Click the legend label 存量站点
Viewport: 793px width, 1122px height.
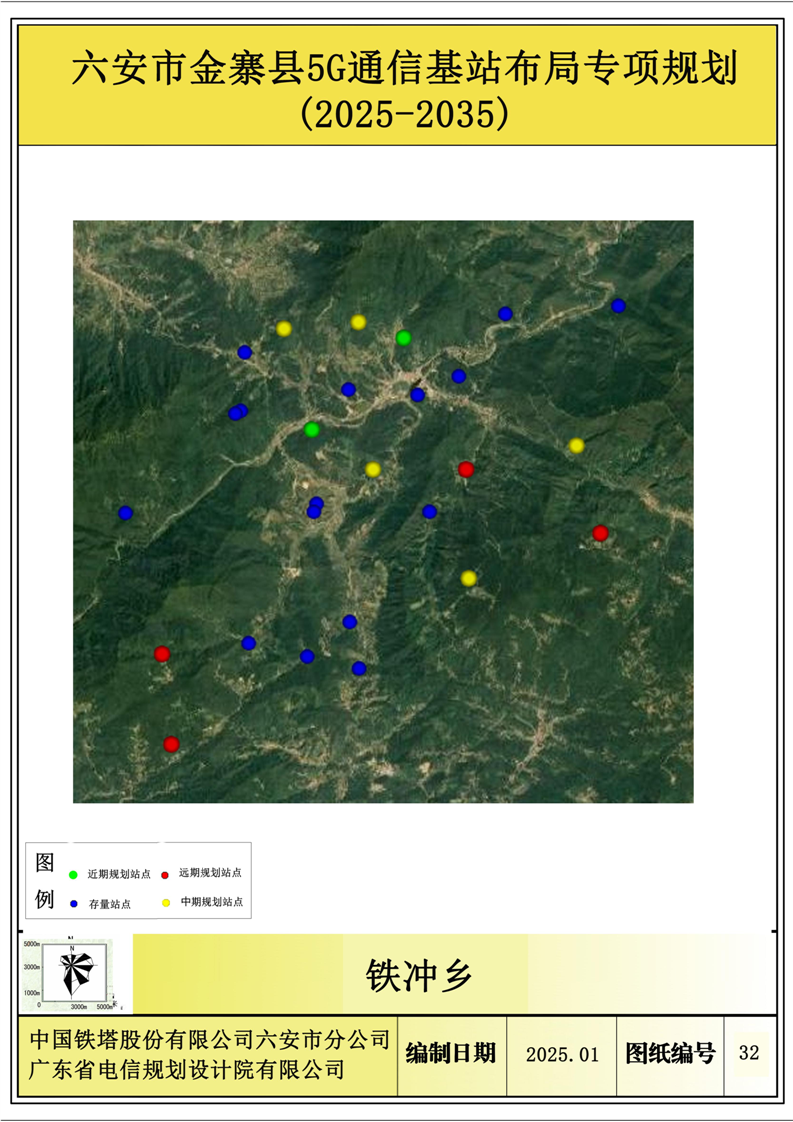tap(110, 904)
